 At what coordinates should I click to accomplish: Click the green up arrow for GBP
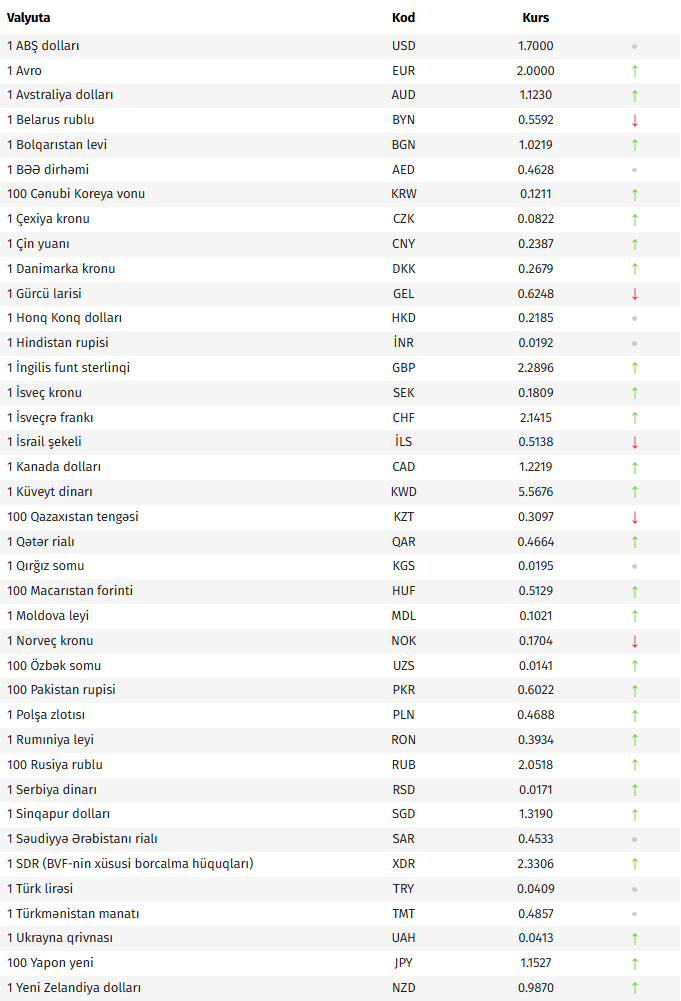(634, 368)
